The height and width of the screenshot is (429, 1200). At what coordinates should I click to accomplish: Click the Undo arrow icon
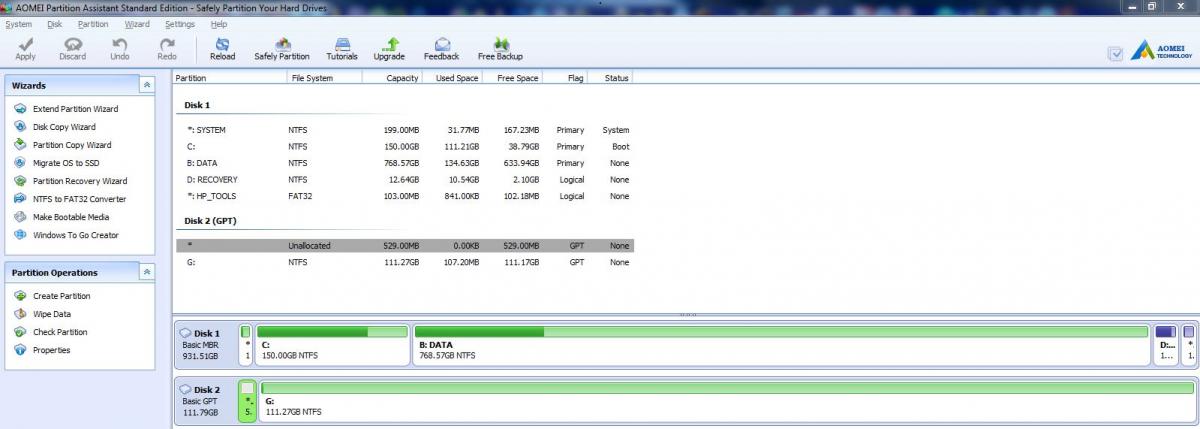pyautogui.click(x=120, y=44)
